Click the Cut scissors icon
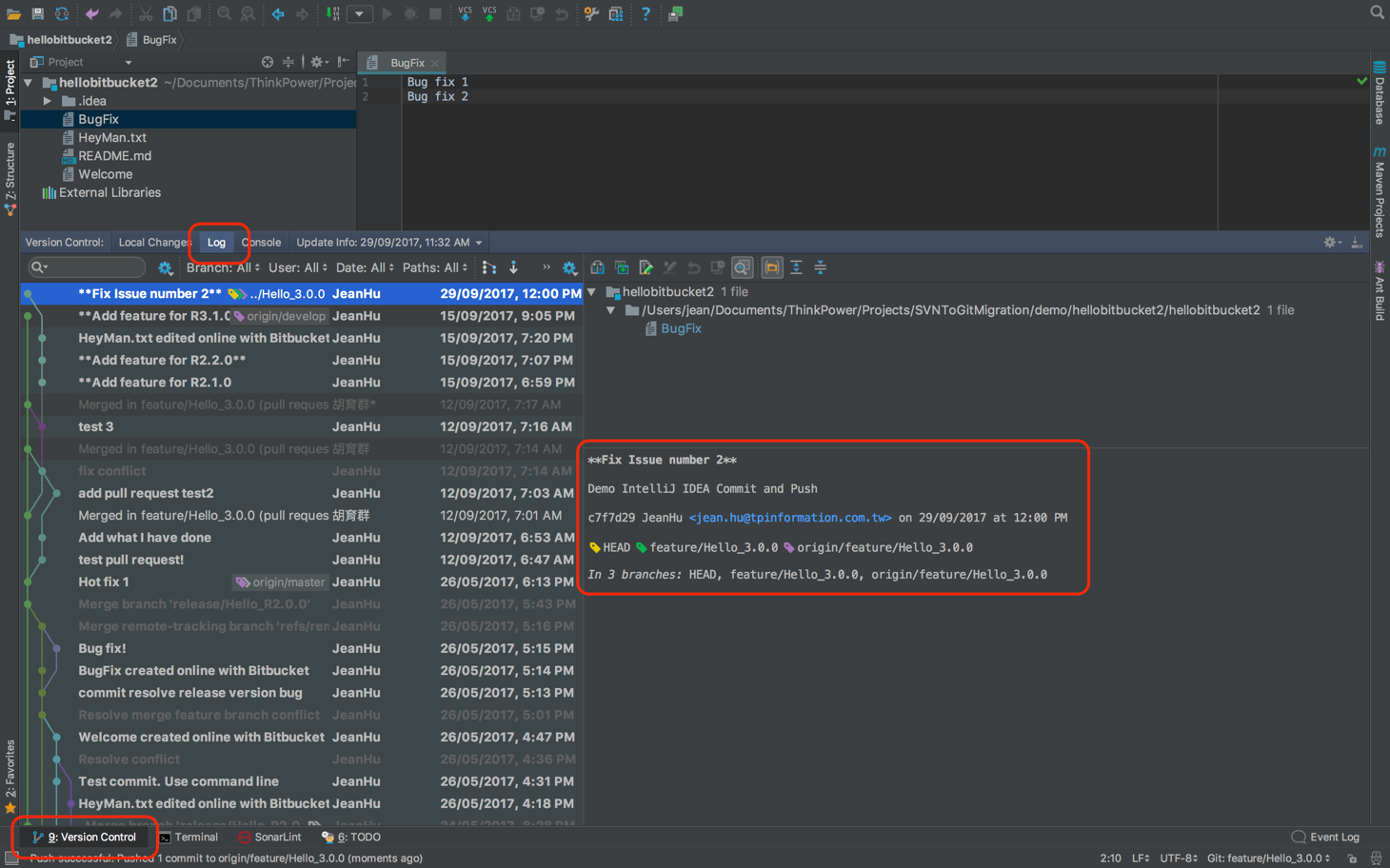The height and width of the screenshot is (868, 1390). point(146,13)
